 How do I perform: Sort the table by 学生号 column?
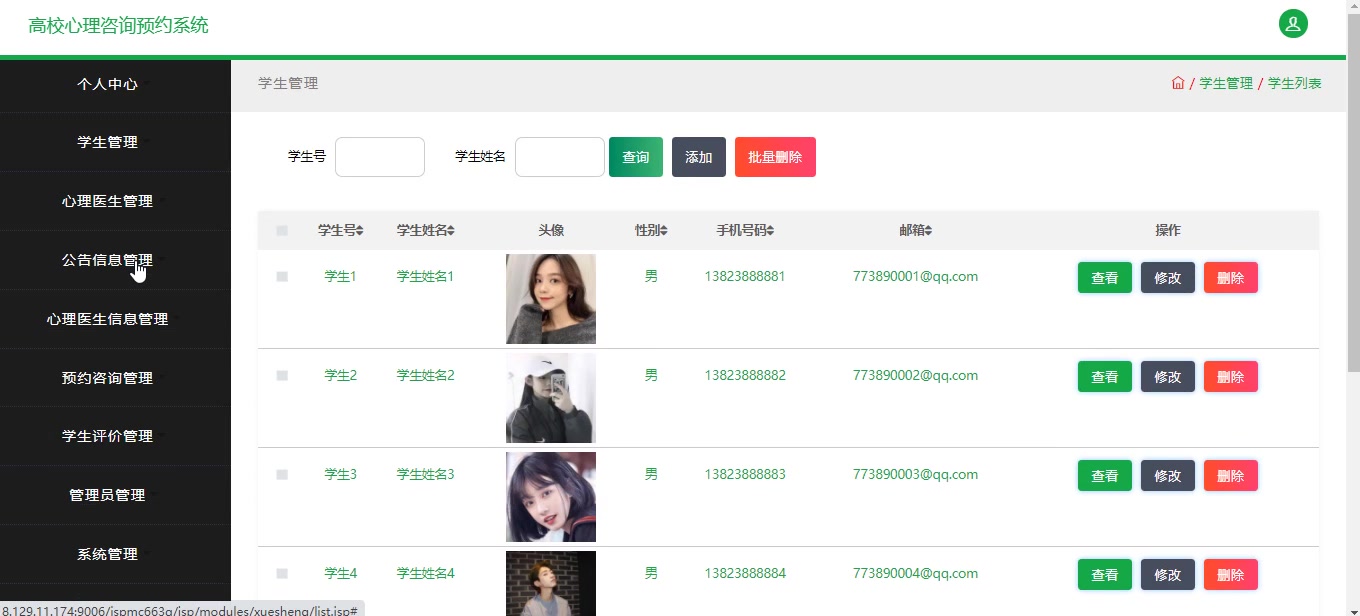(x=341, y=230)
